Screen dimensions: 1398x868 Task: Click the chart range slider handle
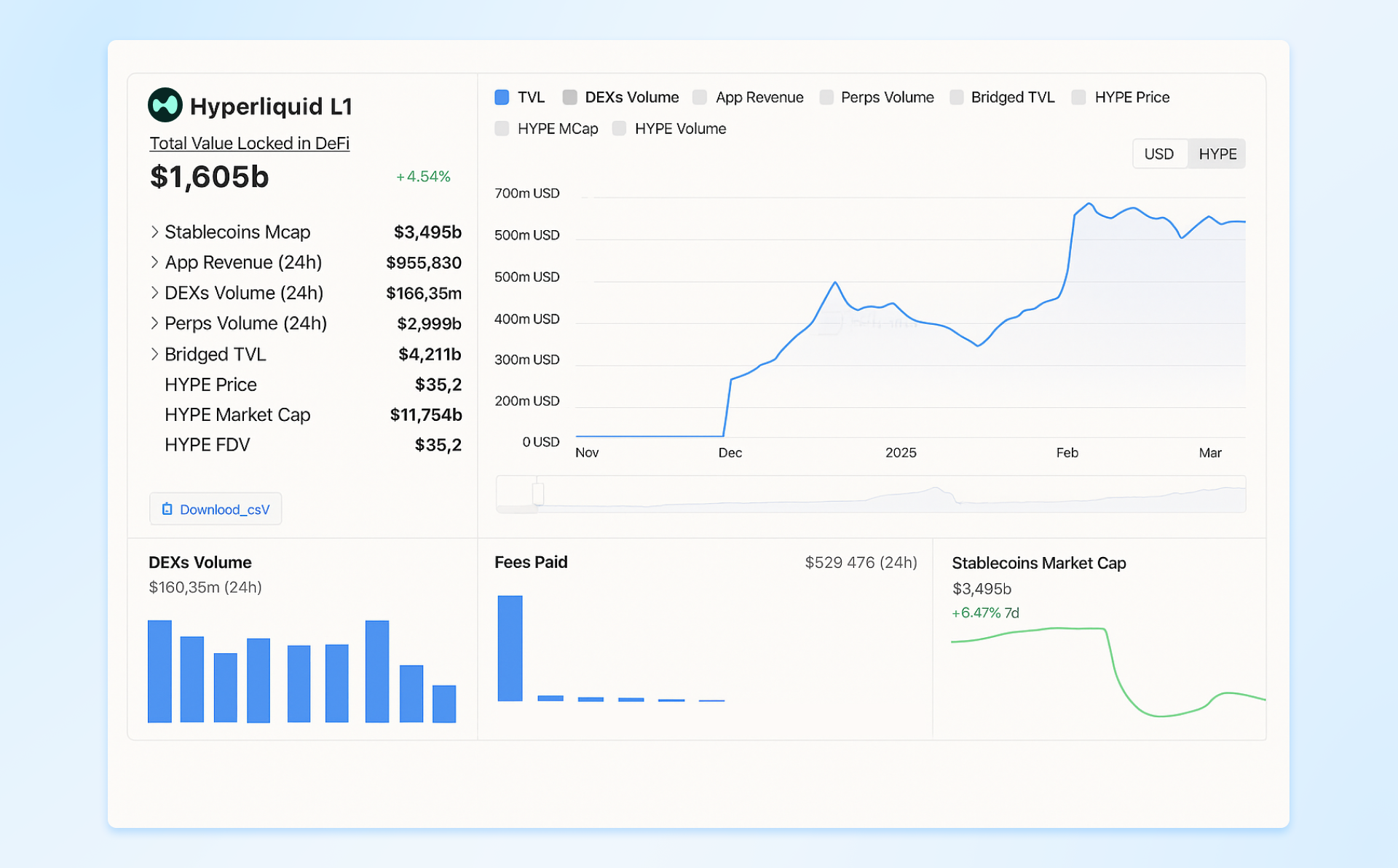coord(538,494)
